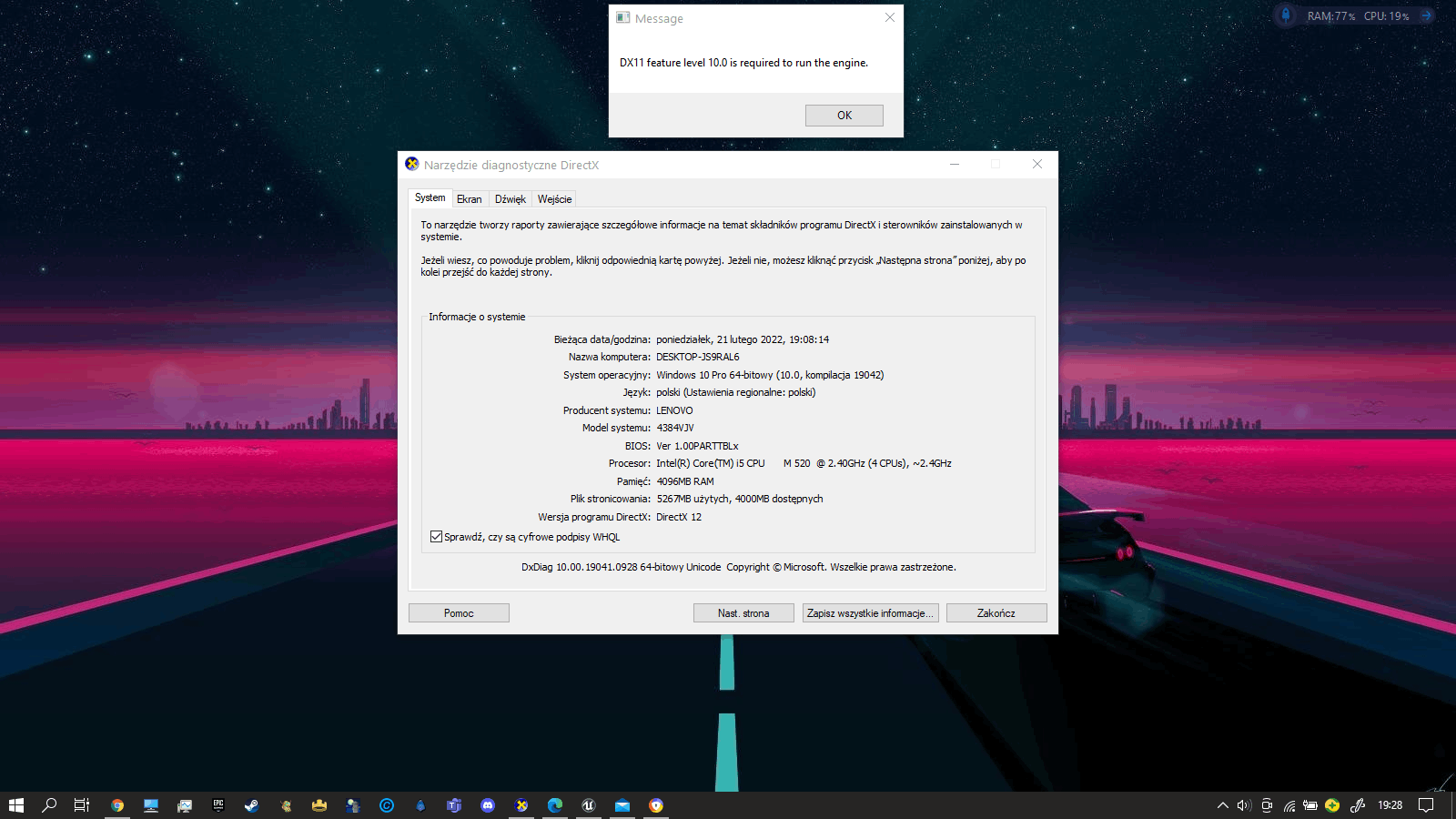1456x819 pixels.
Task: Click the Windows 10 Pro operating system value
Action: pos(770,375)
